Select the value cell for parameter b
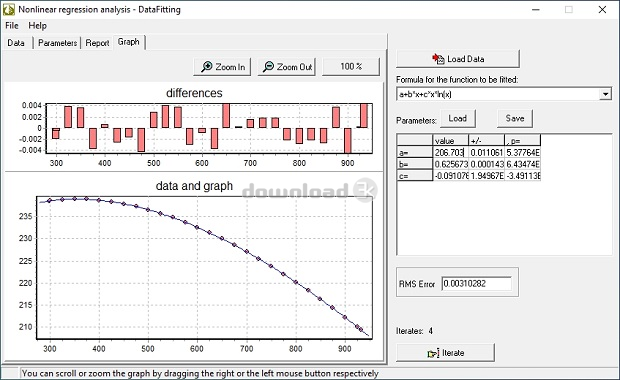Image resolution: width=620 pixels, height=380 pixels. coord(451,164)
